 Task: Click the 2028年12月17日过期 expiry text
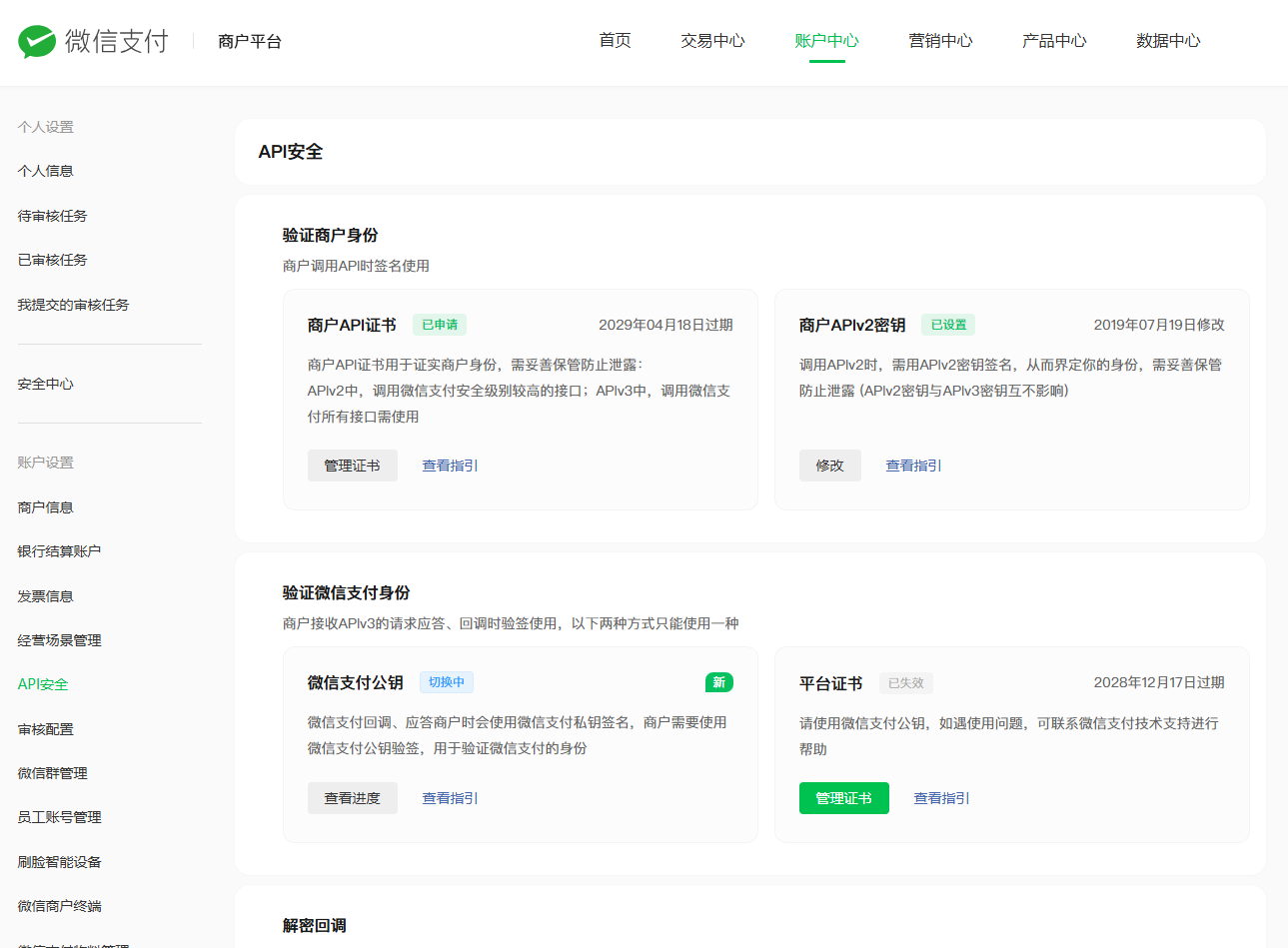click(1159, 682)
